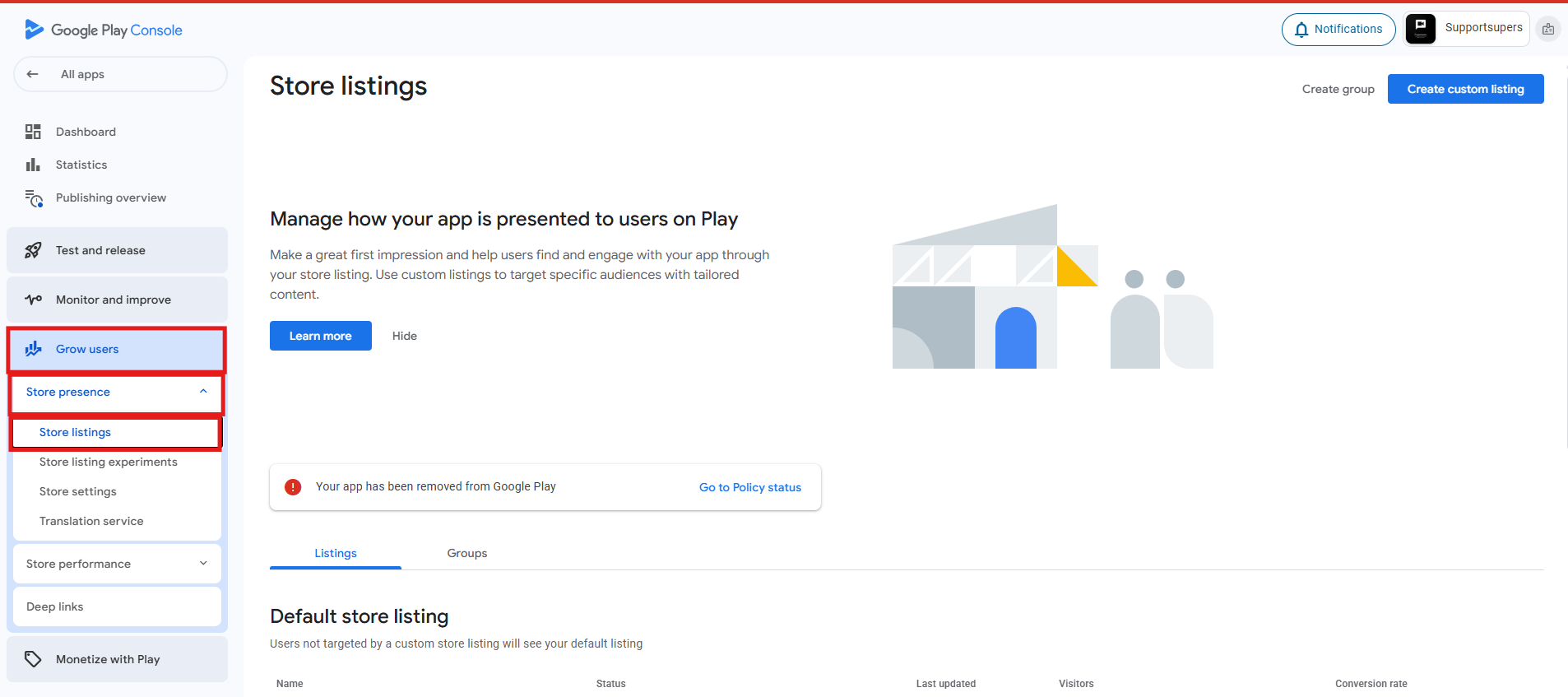Select the Listings tab

click(x=336, y=553)
